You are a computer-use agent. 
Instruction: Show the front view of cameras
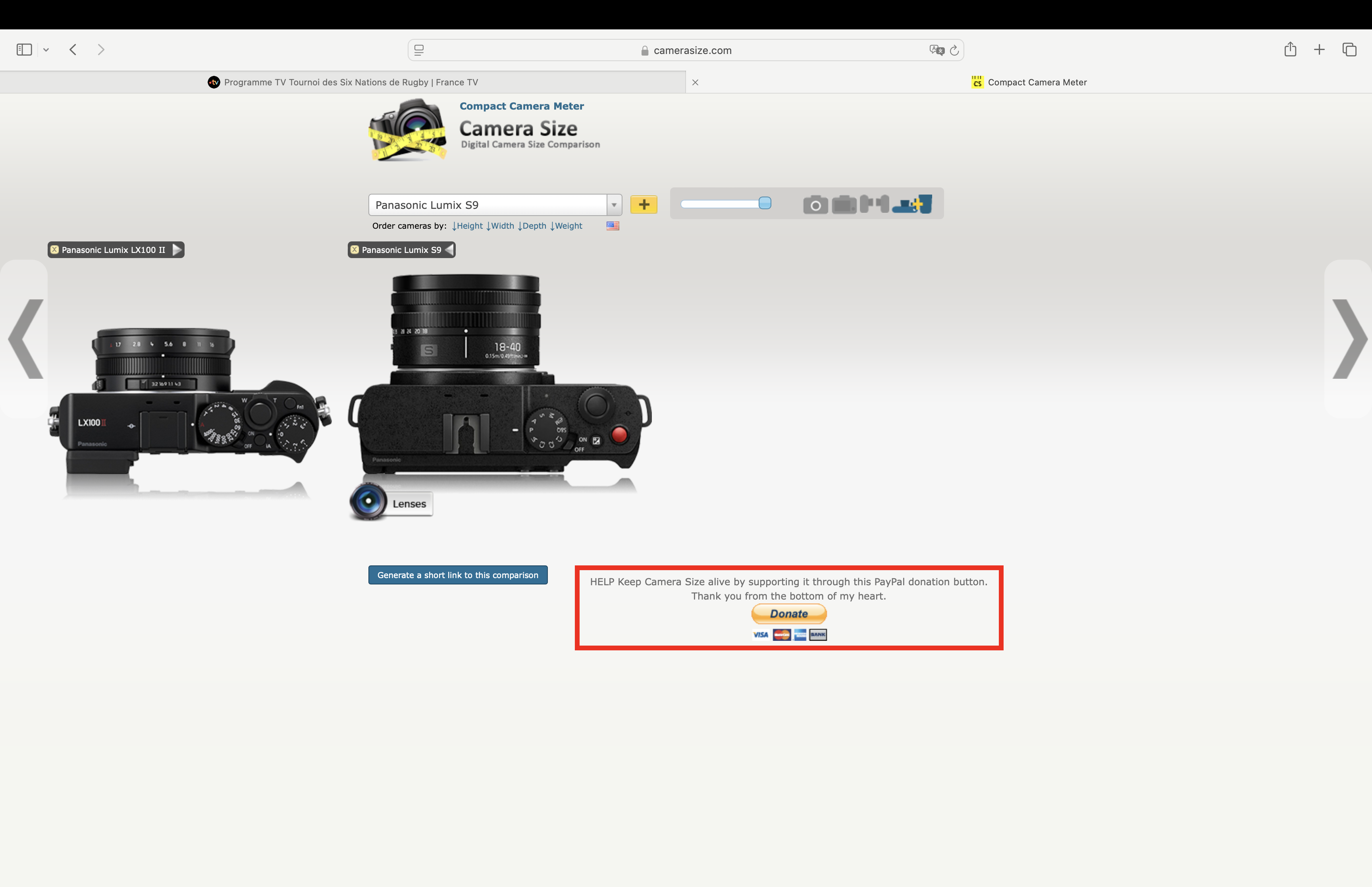[x=815, y=204]
